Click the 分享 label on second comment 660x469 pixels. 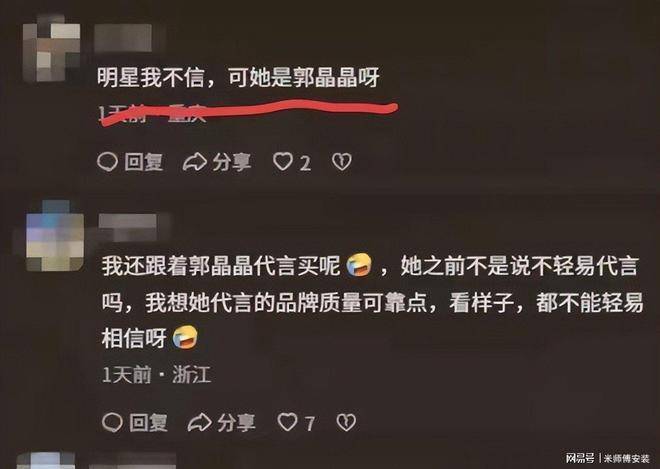(x=236, y=423)
